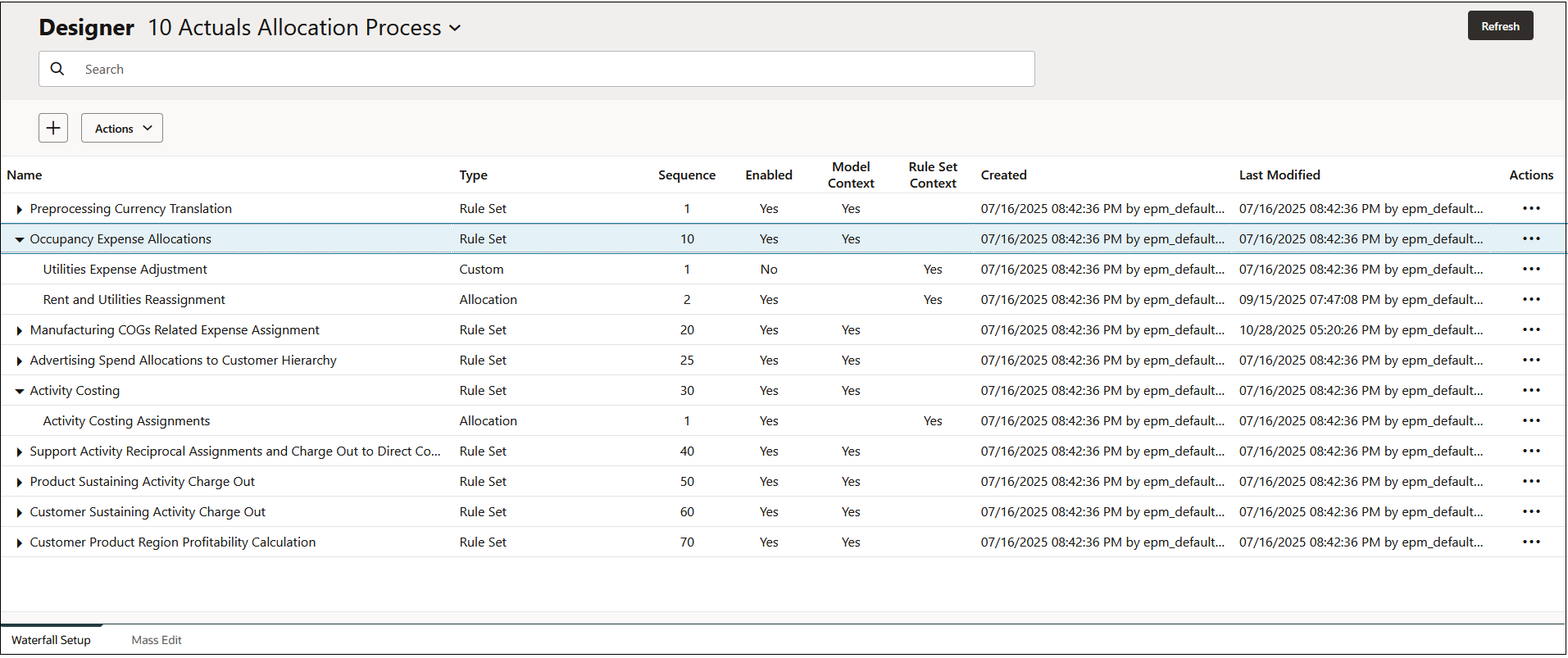Open row actions for Preprocessing Currency Translation
The image size is (1568, 658).
point(1531,208)
